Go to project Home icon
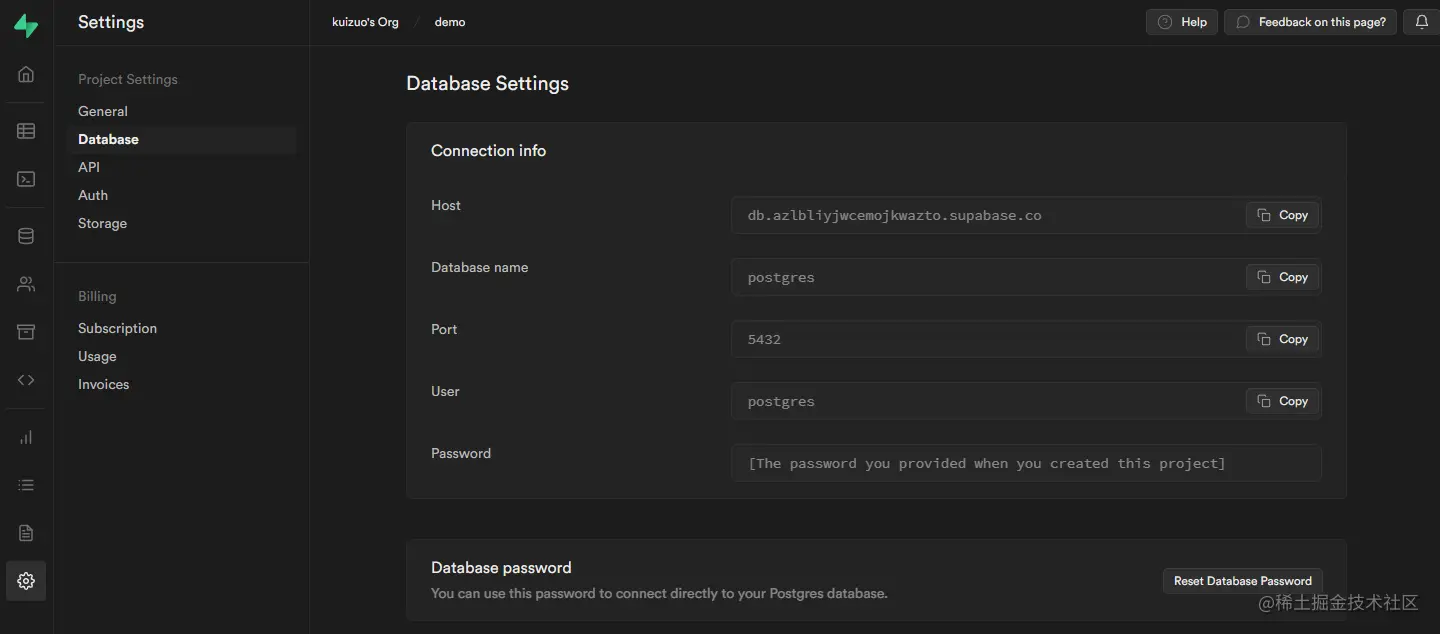The image size is (1440, 634). click(x=26, y=74)
